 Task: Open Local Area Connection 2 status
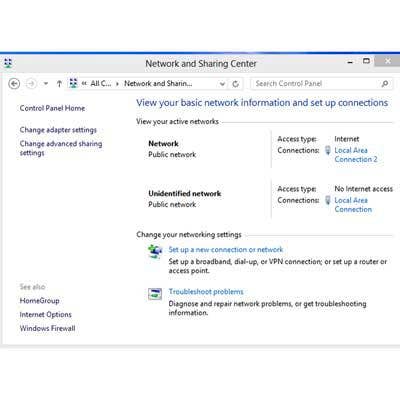coord(356,155)
